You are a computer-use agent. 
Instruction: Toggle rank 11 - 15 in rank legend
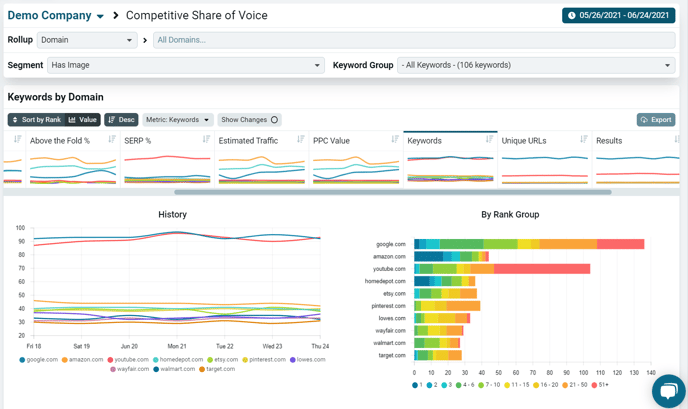coord(517,385)
